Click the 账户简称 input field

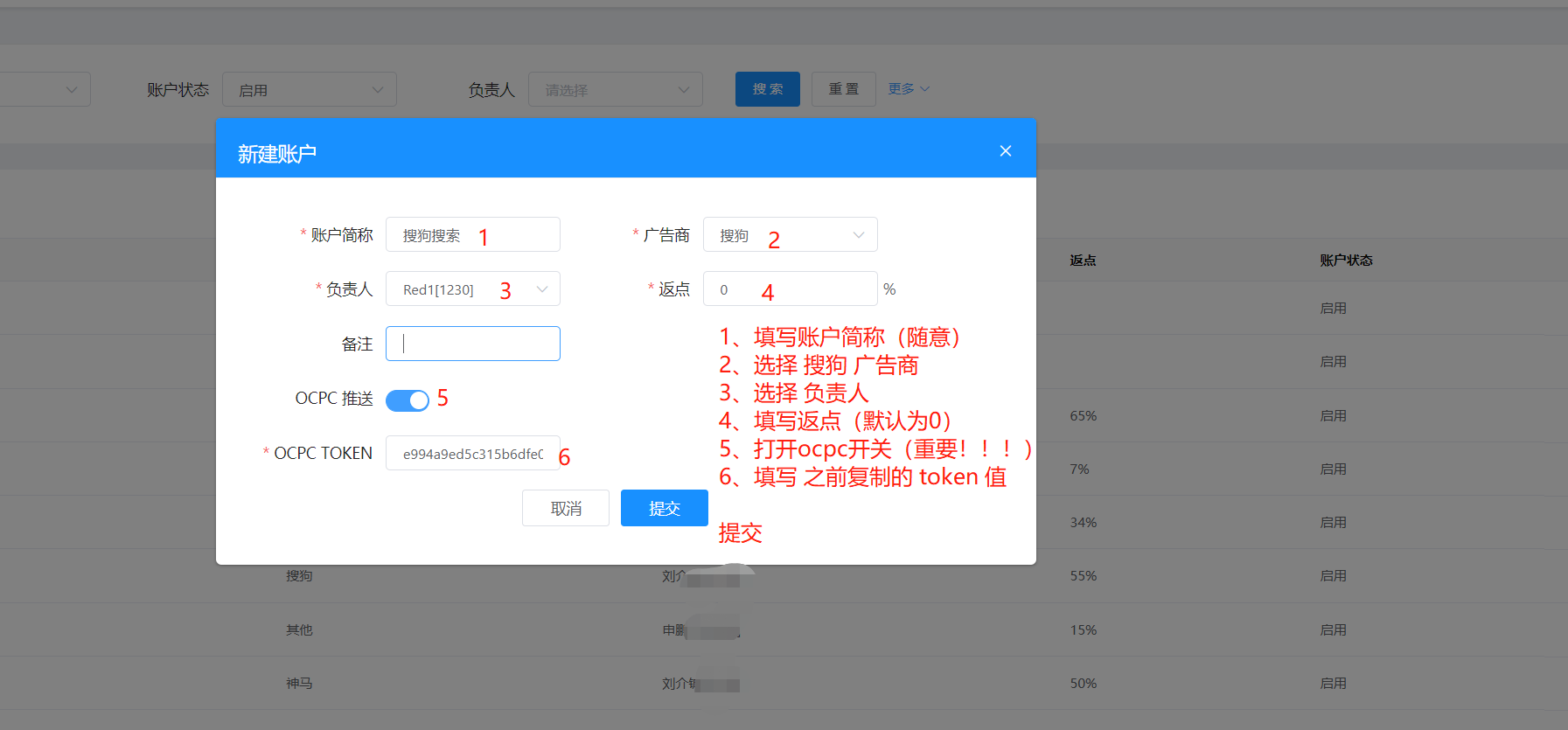click(x=473, y=234)
